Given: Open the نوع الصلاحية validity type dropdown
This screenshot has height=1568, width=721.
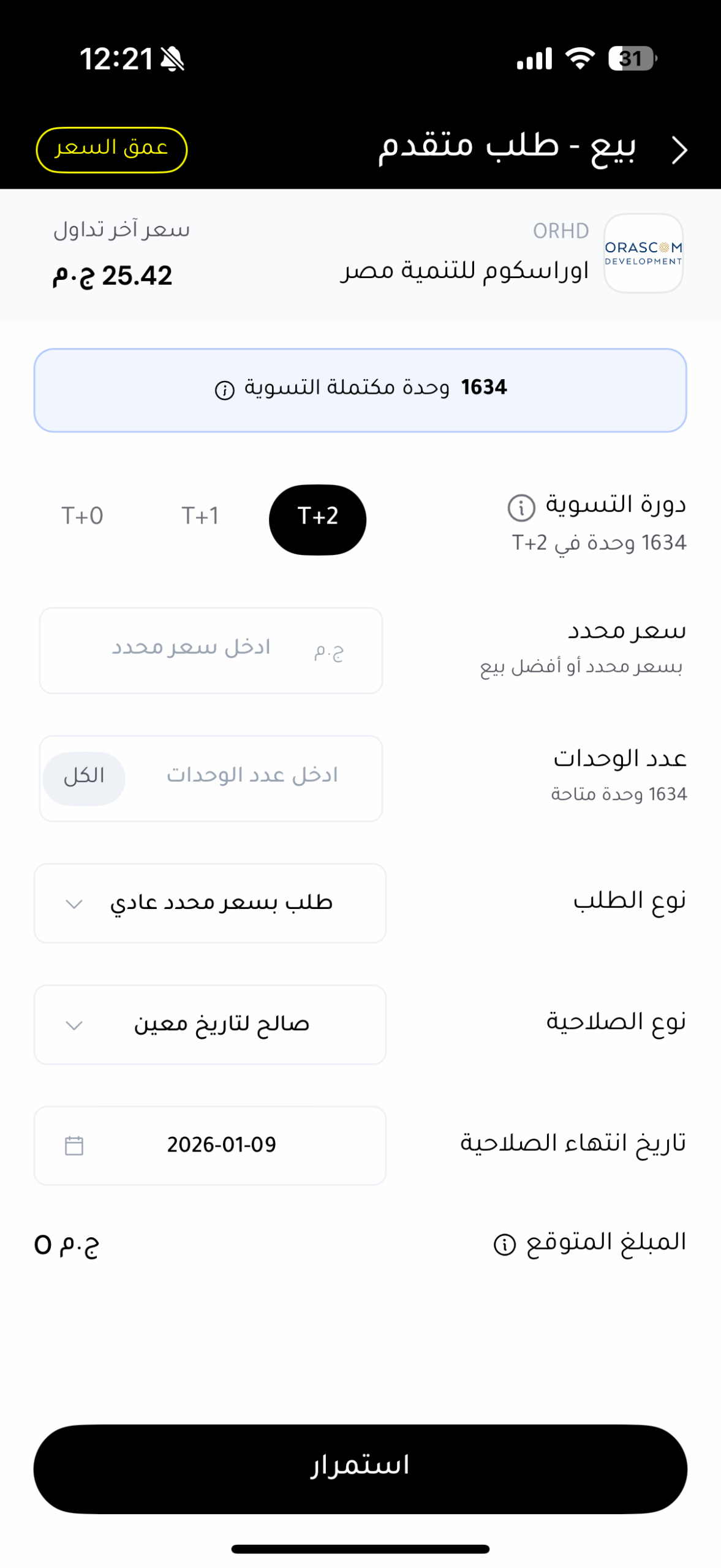Looking at the screenshot, I should [210, 1024].
